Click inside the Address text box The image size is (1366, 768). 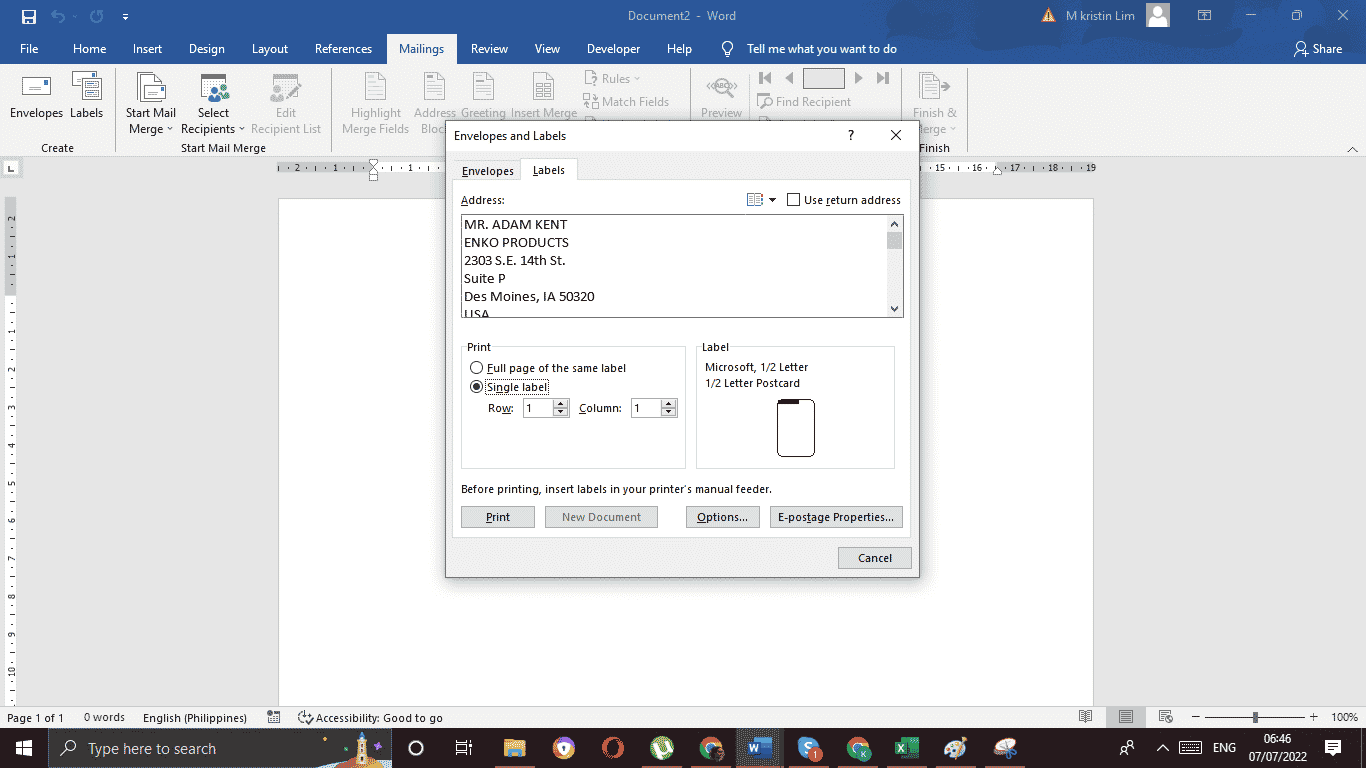674,267
